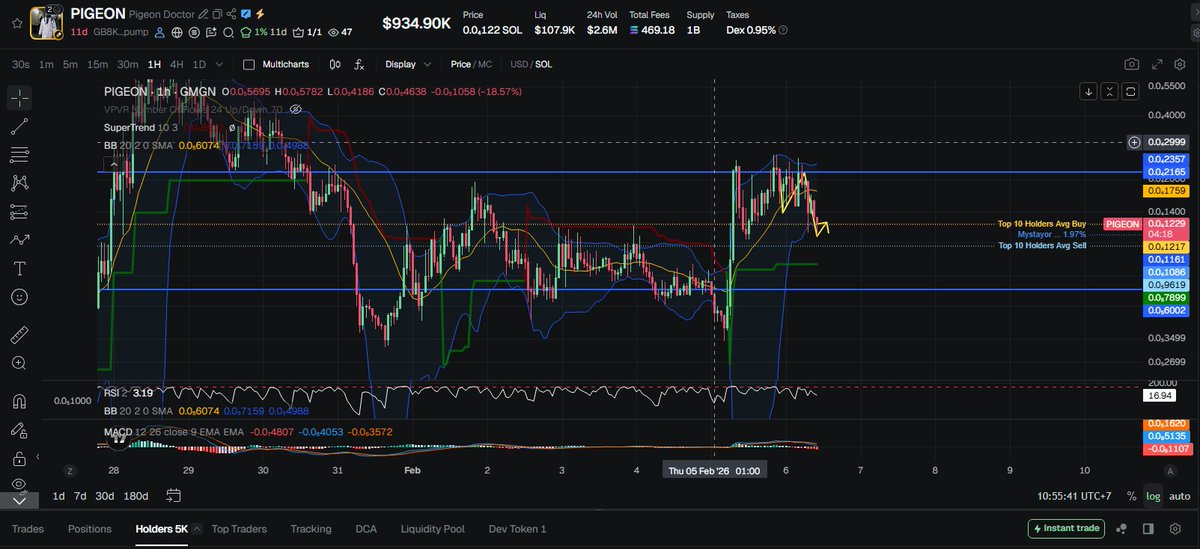Select the 30s timeframe
Screen dimensions: 1200x549
click(x=20, y=64)
